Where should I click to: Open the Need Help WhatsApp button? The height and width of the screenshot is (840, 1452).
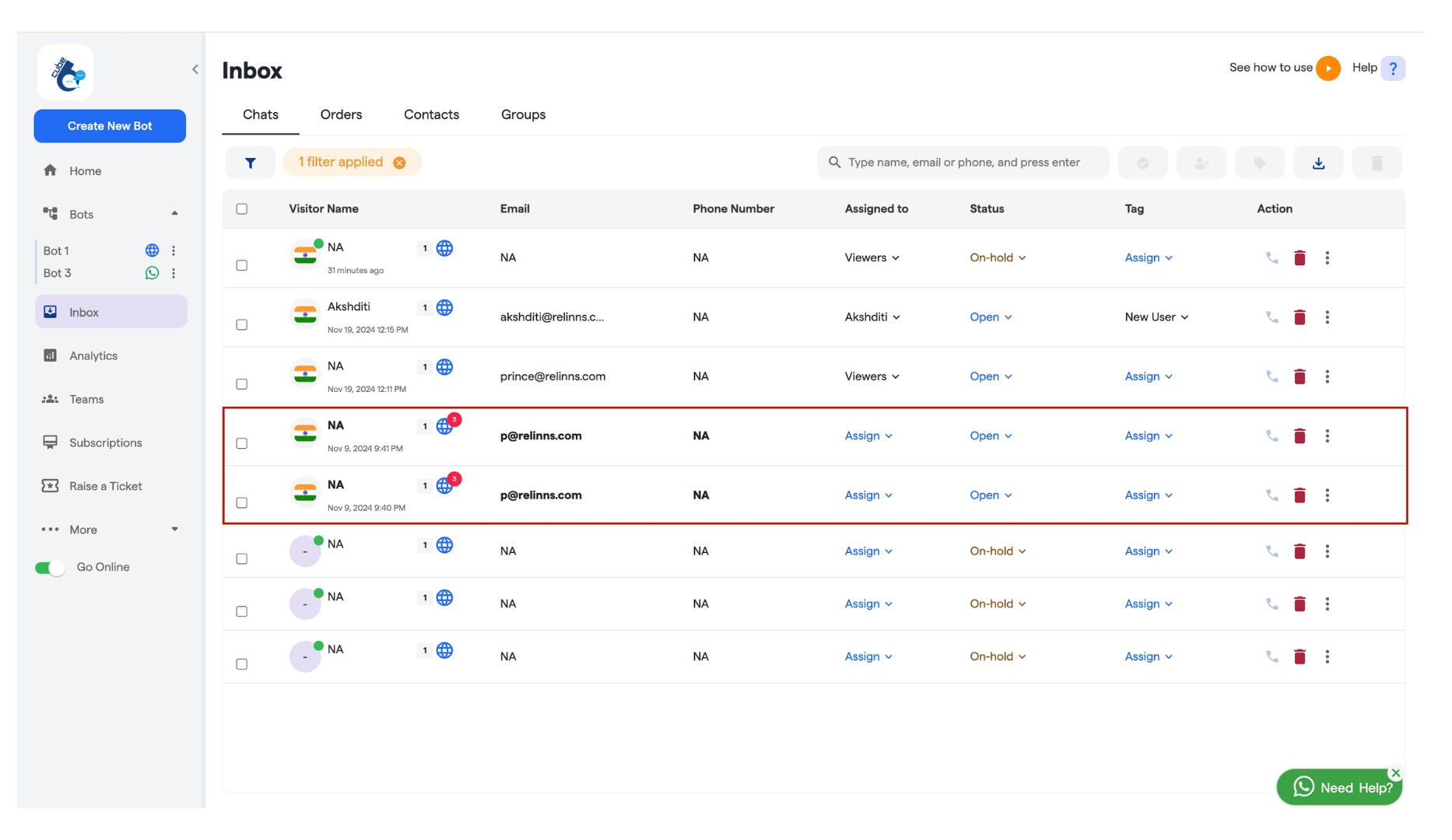1339,788
